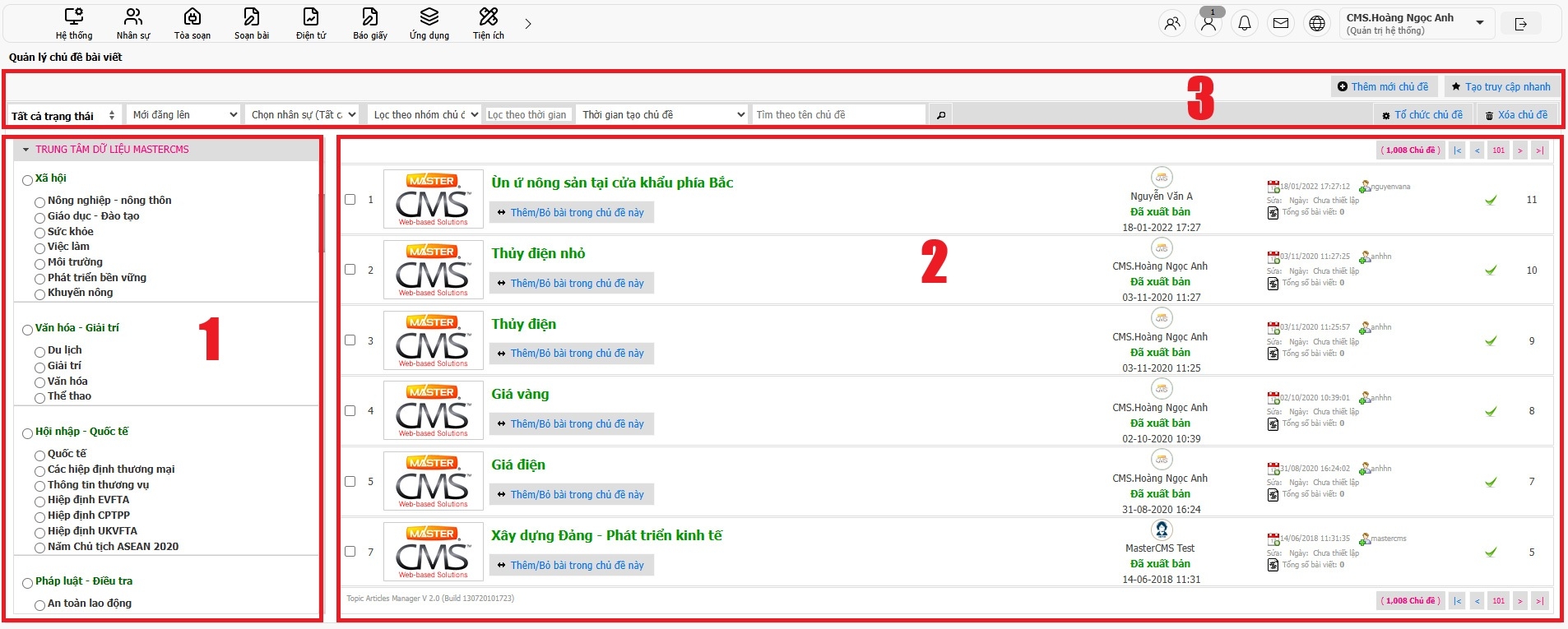The height and width of the screenshot is (629, 1568).
Task: Open the notifications bell icon
Action: click(1245, 23)
